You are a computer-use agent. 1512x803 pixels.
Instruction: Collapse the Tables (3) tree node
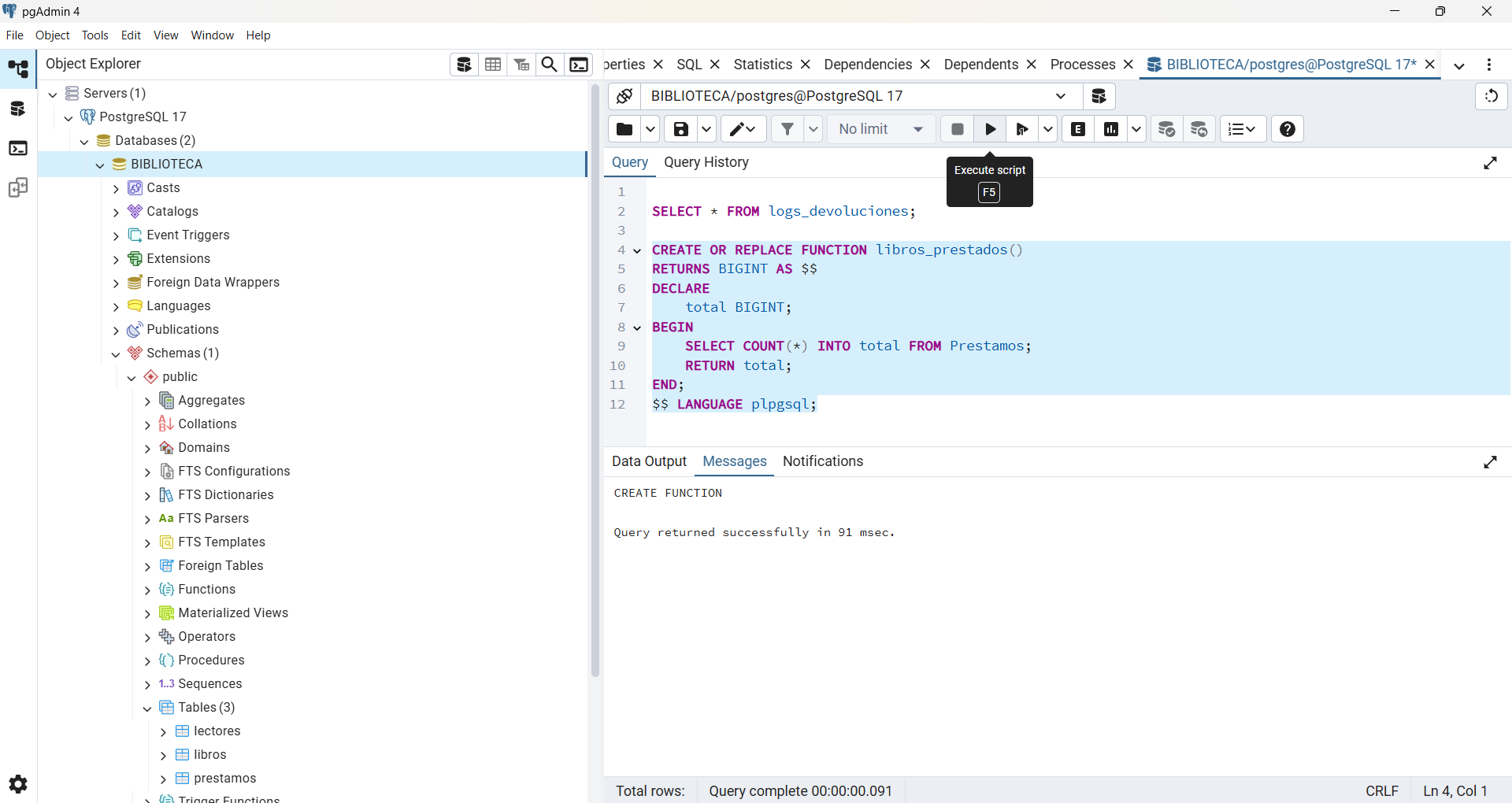(x=147, y=708)
